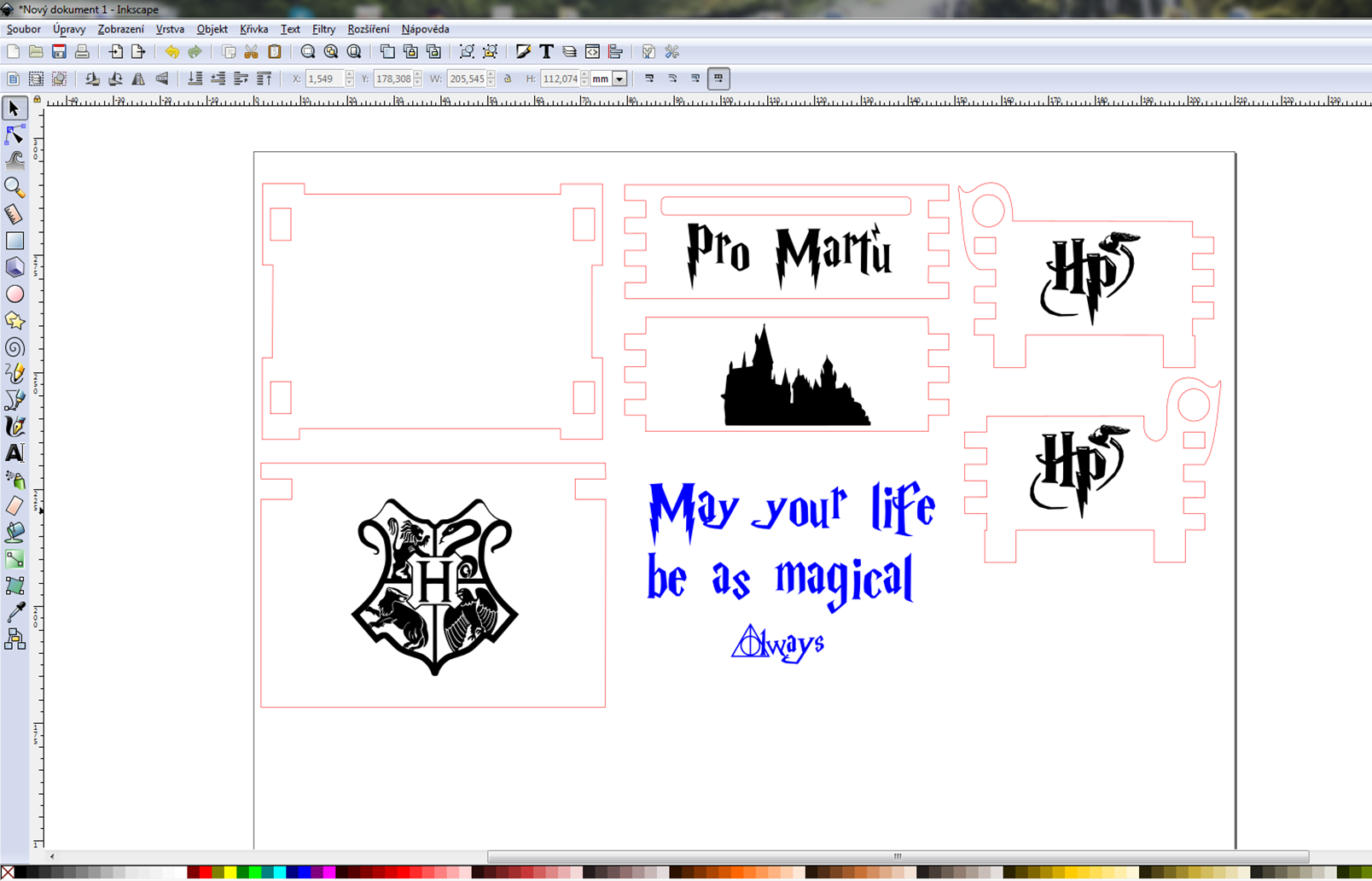Open Fill and Stroke dialog icon
The image size is (1372, 881).
[x=523, y=52]
